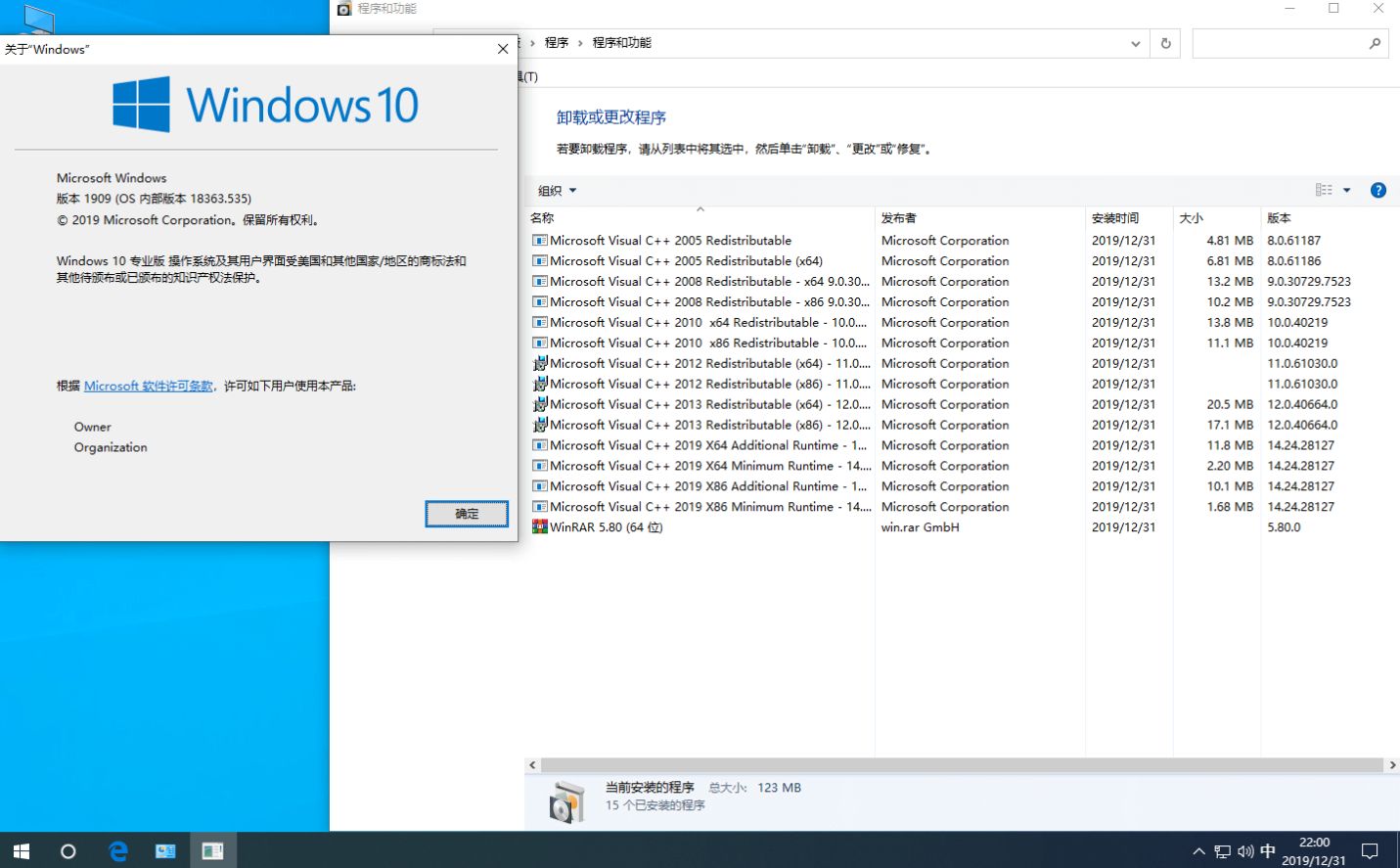Click the volume speaker tray icon
Image resolution: width=1400 pixels, height=868 pixels.
pos(1244,851)
